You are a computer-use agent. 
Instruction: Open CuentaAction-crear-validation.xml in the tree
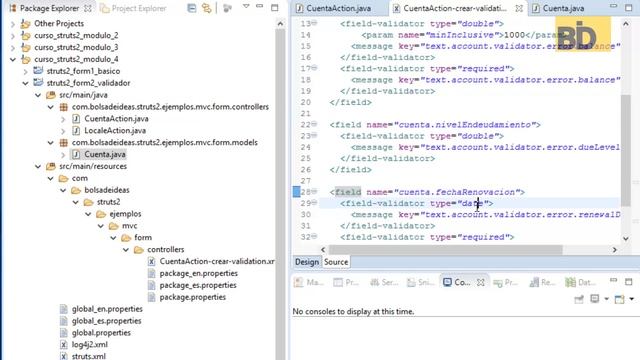[217, 261]
